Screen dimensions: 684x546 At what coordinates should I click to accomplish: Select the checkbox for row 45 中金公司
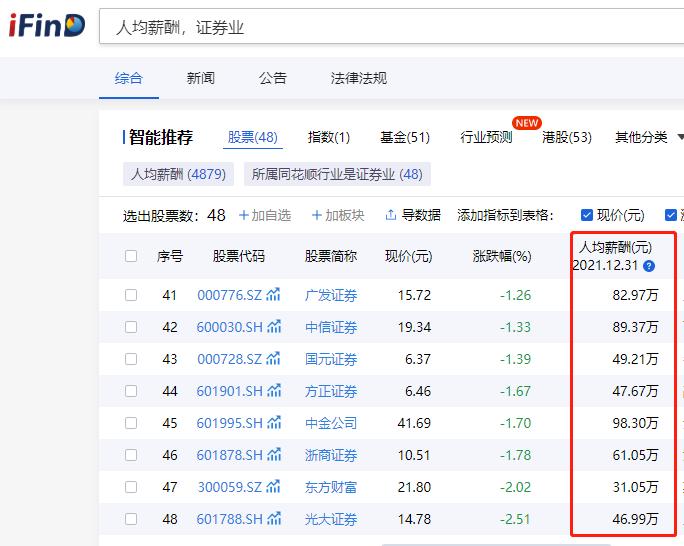point(131,423)
